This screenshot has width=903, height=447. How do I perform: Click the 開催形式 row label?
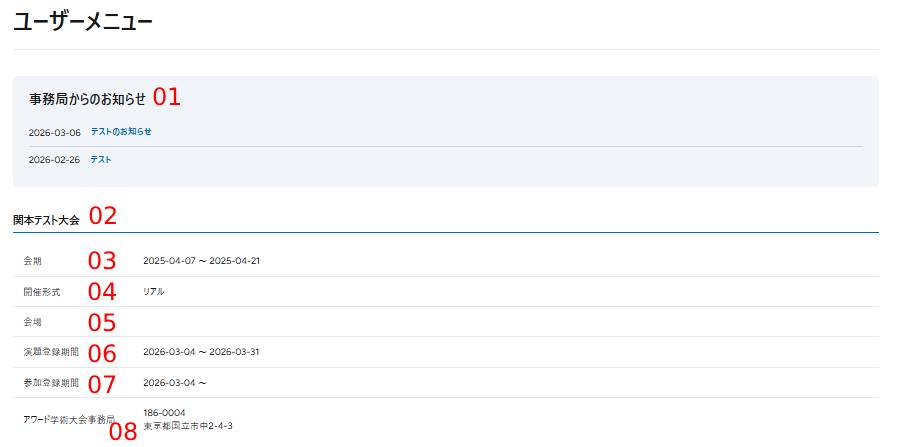coord(42,292)
